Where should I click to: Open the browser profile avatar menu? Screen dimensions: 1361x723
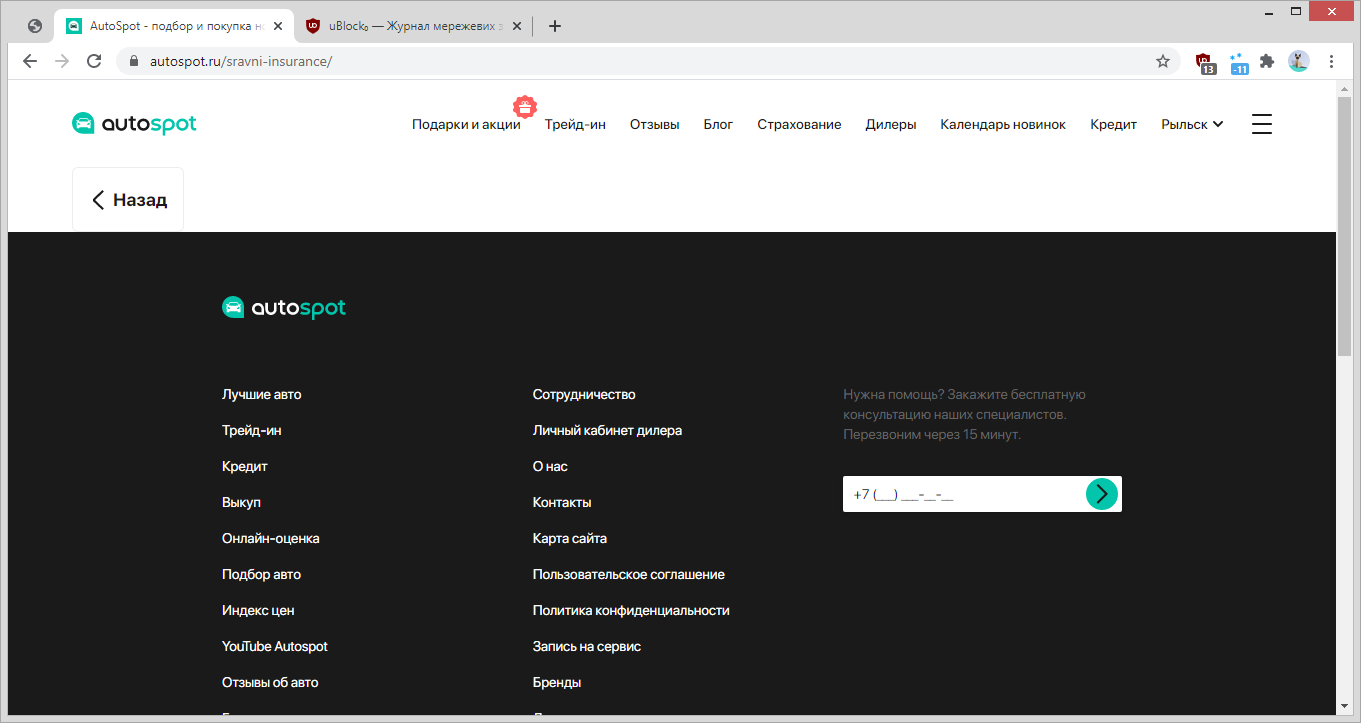(1298, 61)
